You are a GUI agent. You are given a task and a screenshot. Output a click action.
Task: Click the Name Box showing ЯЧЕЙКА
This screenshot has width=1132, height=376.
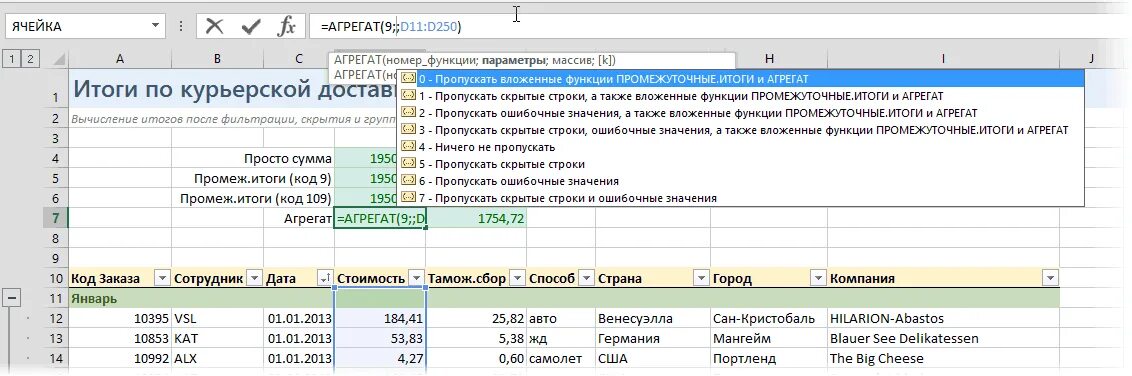tap(77, 27)
